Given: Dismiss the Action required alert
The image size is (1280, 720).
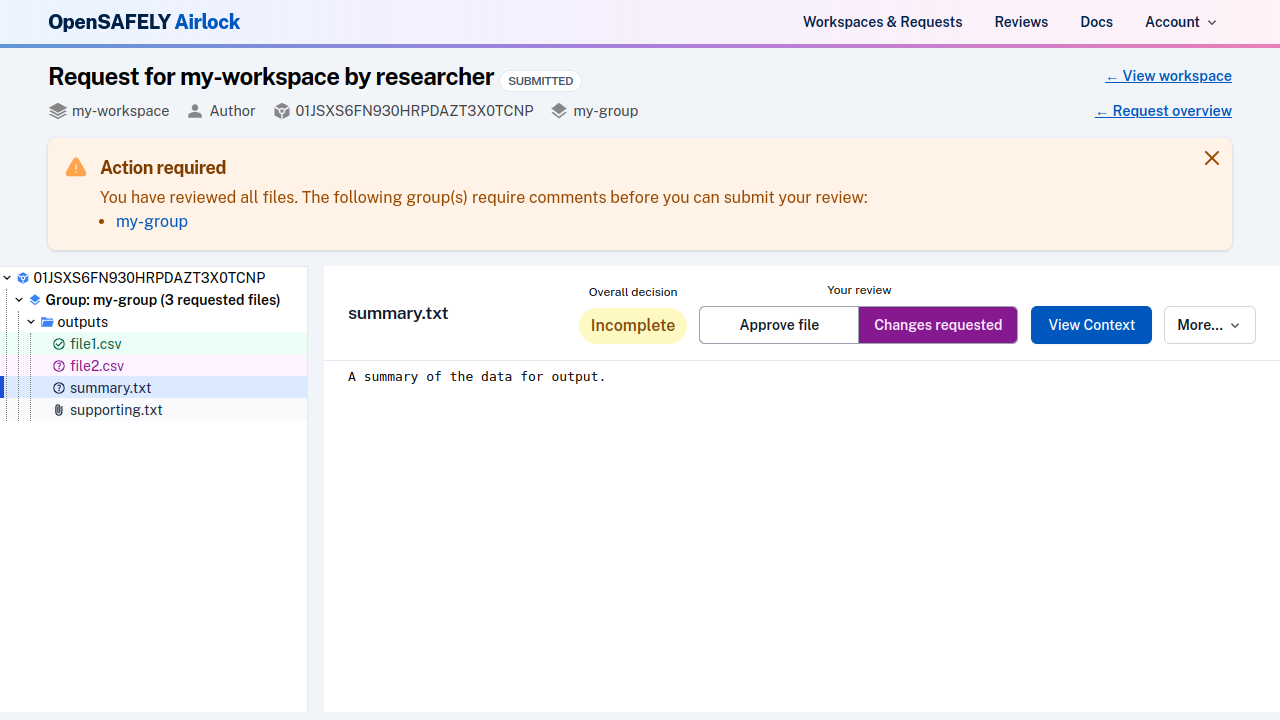Looking at the screenshot, I should point(1211,158).
